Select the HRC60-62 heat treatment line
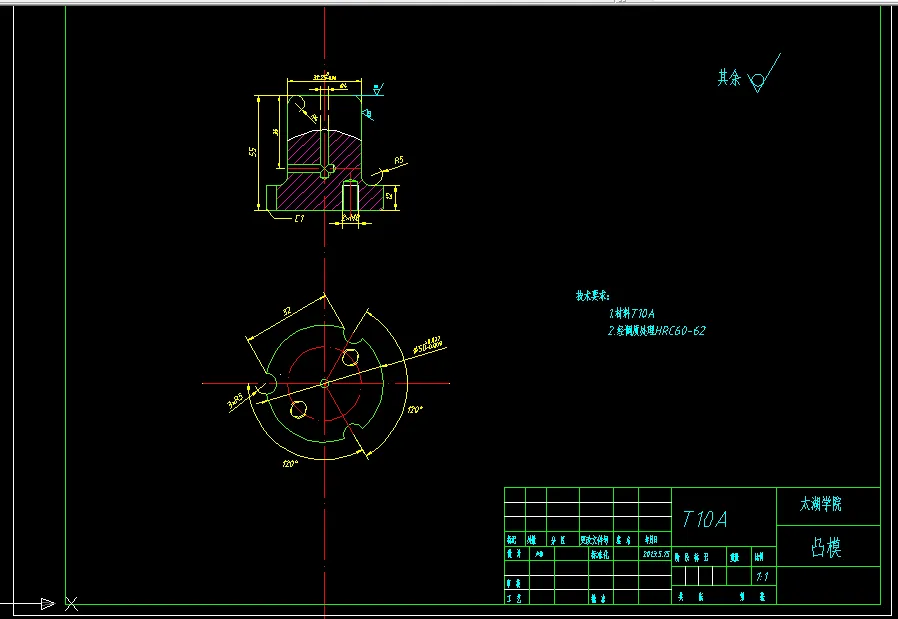This screenshot has width=898, height=619. (x=656, y=330)
